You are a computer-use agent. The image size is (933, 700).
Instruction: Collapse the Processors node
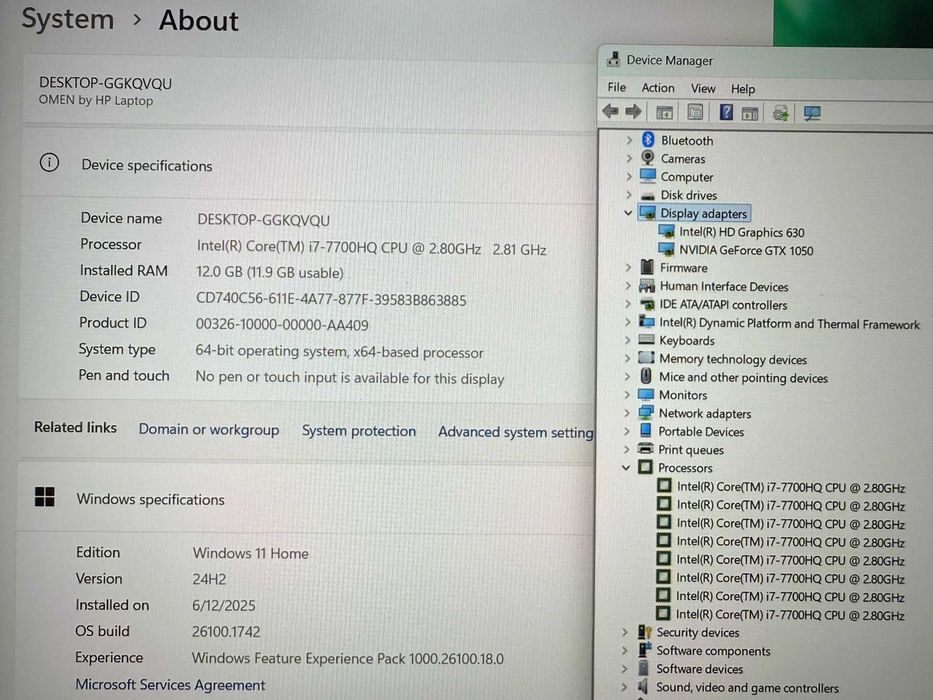(626, 468)
